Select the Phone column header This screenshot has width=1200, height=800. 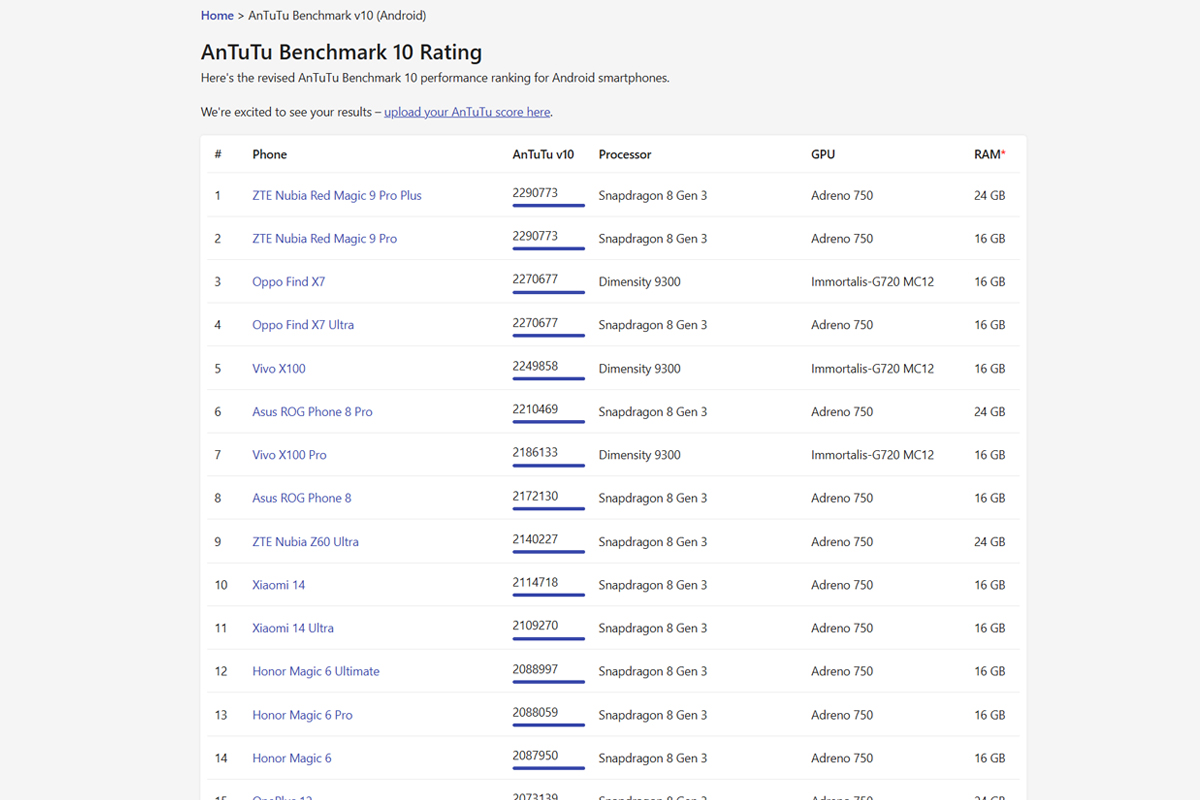click(x=270, y=155)
